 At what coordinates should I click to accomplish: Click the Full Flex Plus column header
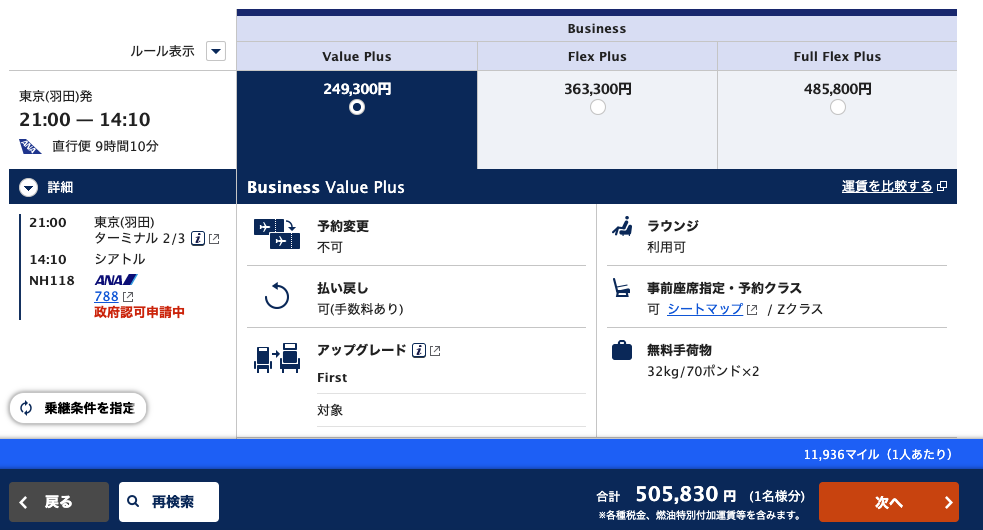(837, 57)
